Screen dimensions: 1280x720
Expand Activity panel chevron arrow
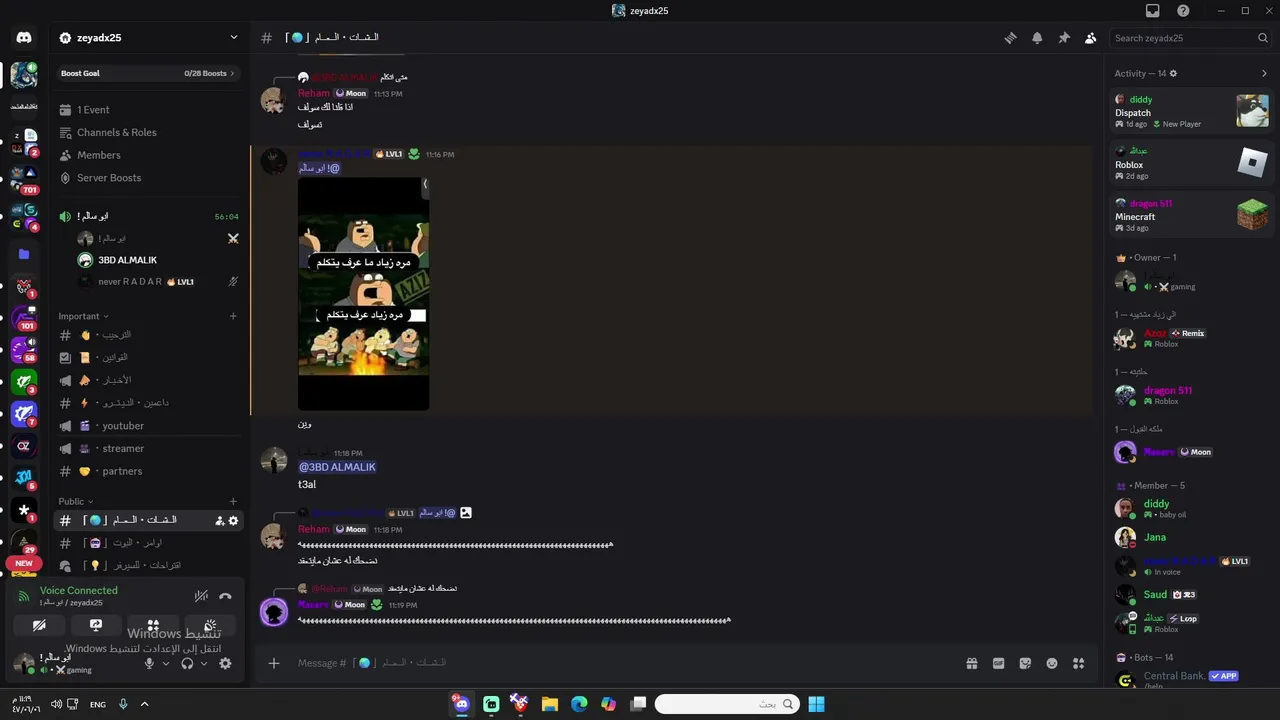coord(1264,73)
